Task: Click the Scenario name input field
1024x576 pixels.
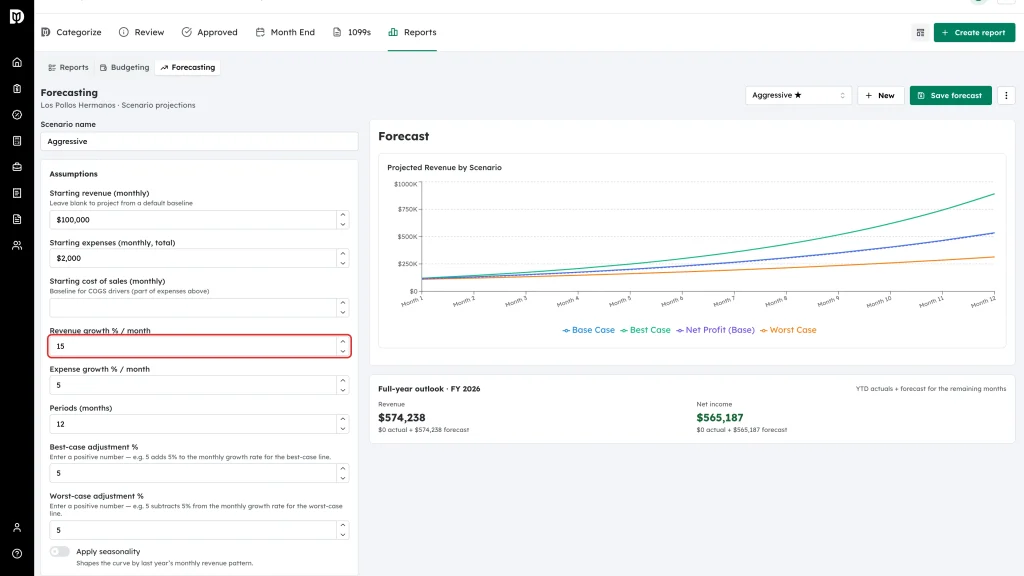Action: point(199,141)
